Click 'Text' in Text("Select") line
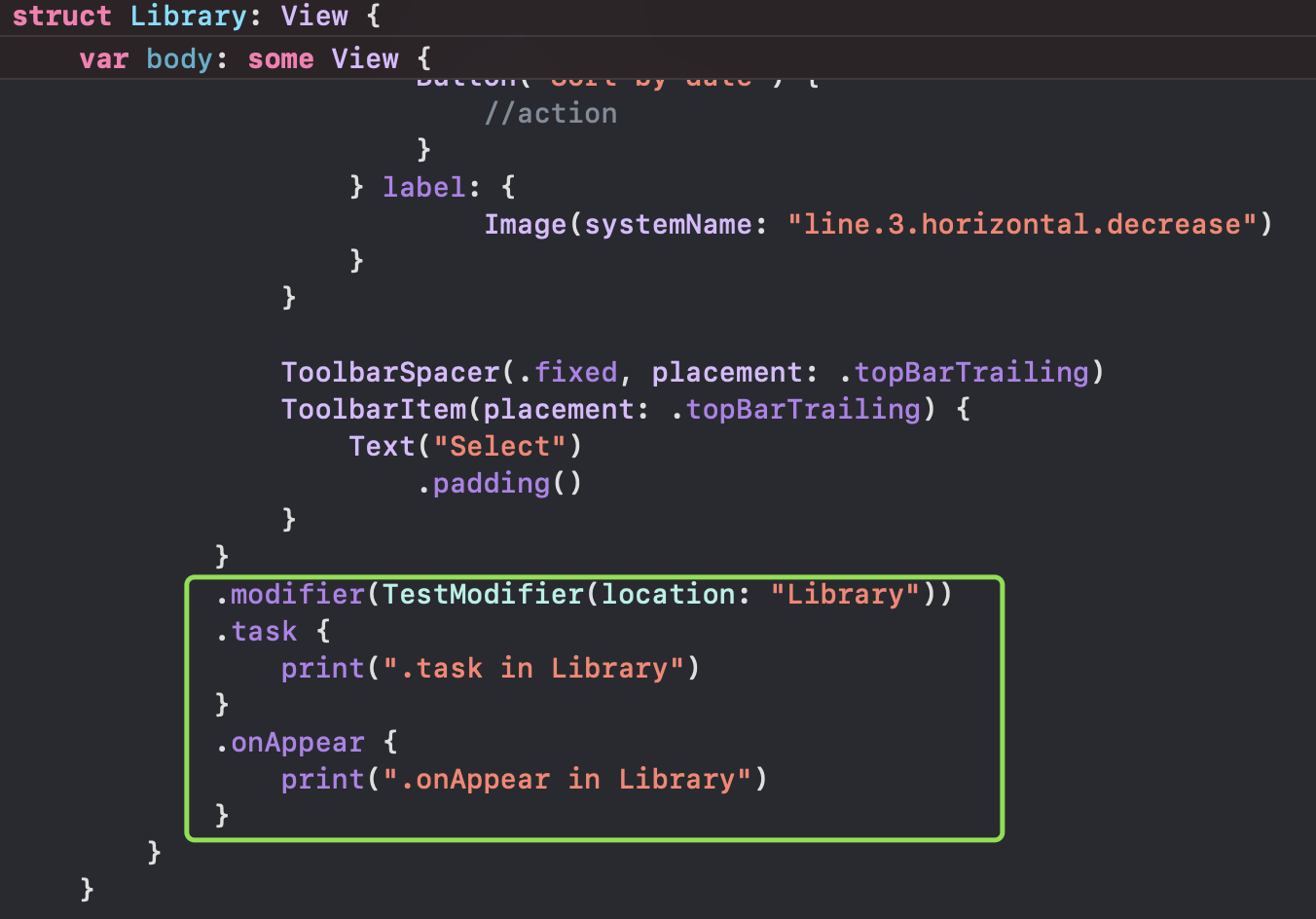The height and width of the screenshot is (919, 1316). tap(383, 446)
